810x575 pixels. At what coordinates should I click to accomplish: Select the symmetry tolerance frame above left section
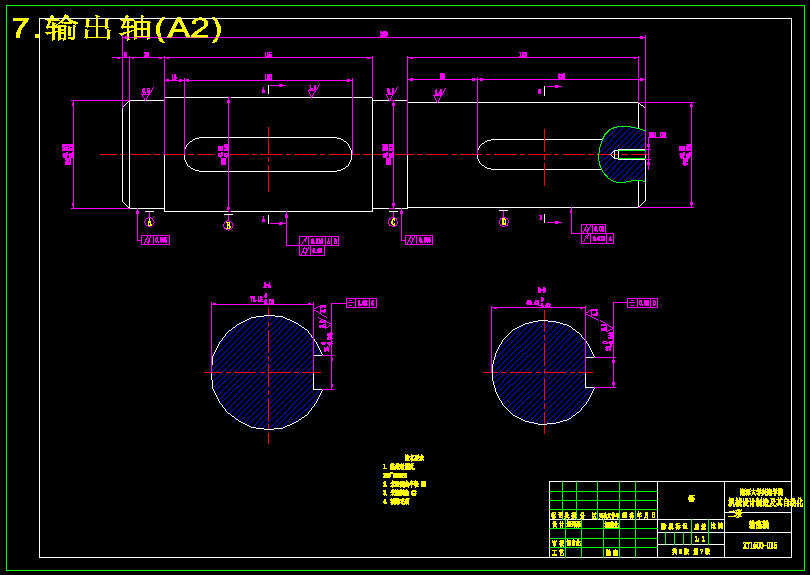361,303
